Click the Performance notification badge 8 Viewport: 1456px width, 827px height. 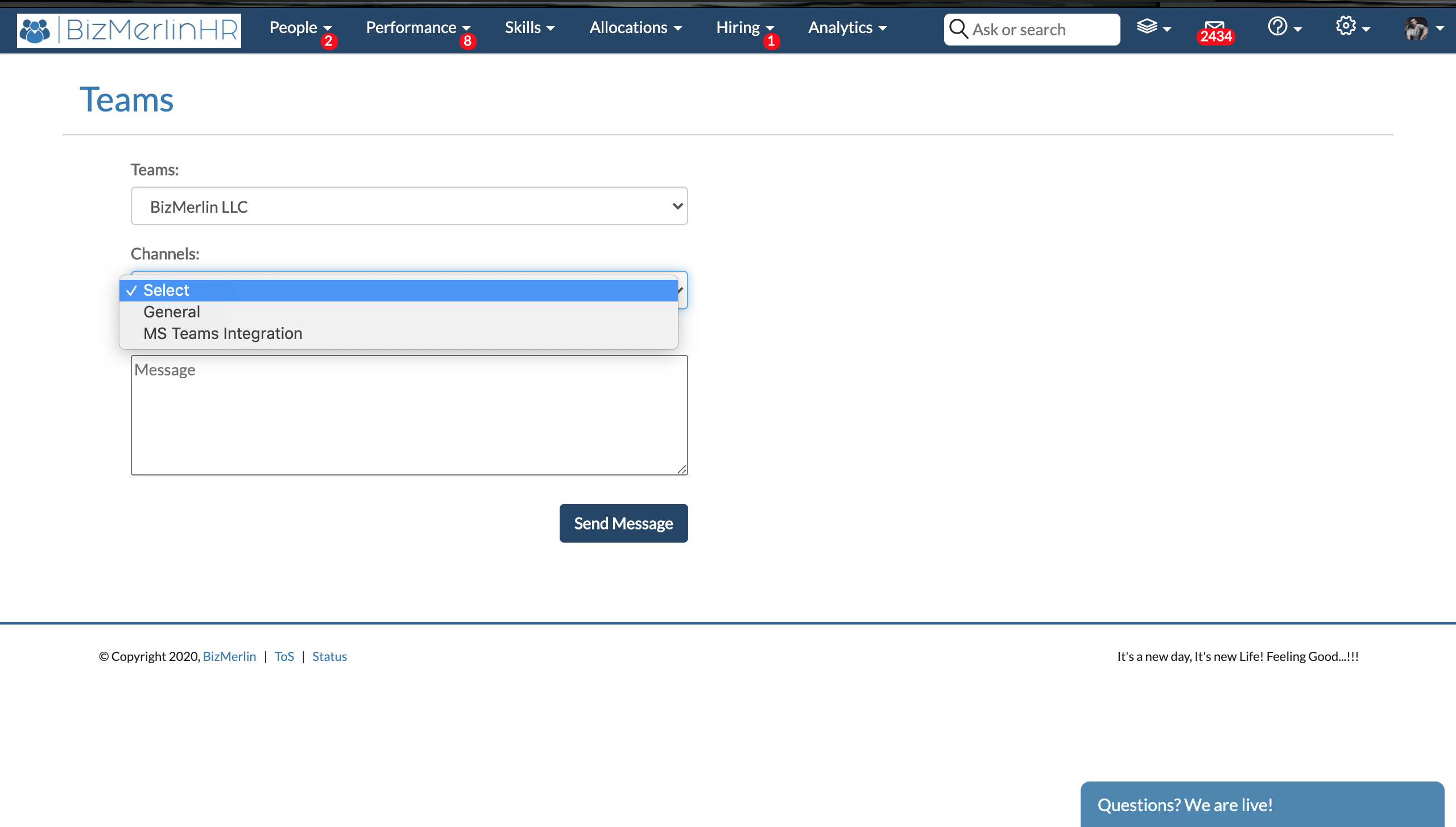coord(468,41)
